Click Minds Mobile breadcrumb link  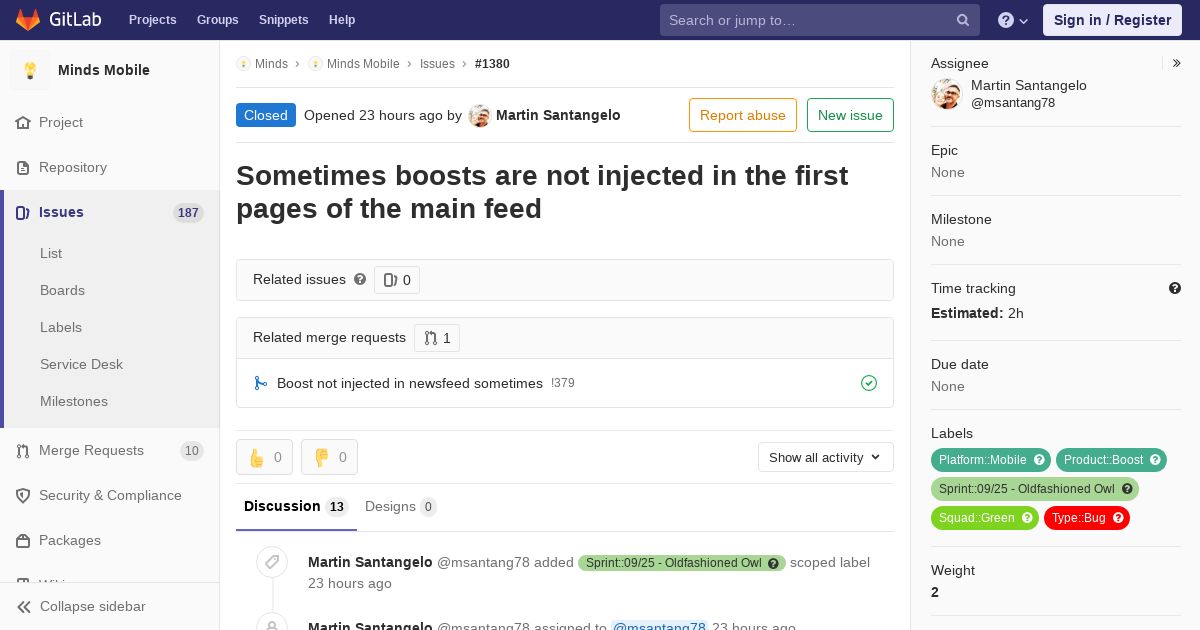(363, 63)
